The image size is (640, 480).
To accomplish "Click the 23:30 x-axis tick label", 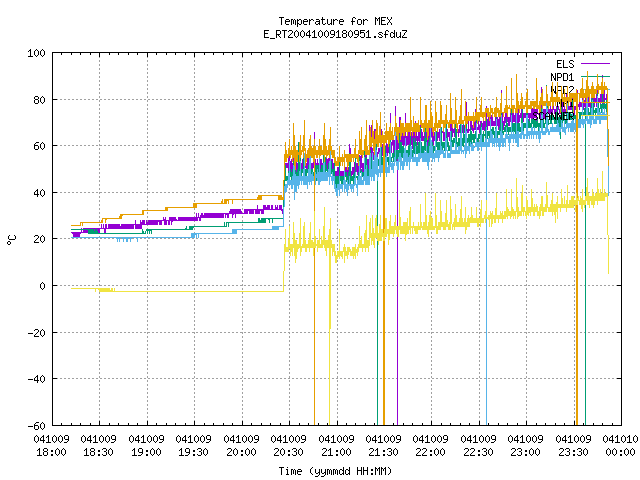I will (573, 452).
